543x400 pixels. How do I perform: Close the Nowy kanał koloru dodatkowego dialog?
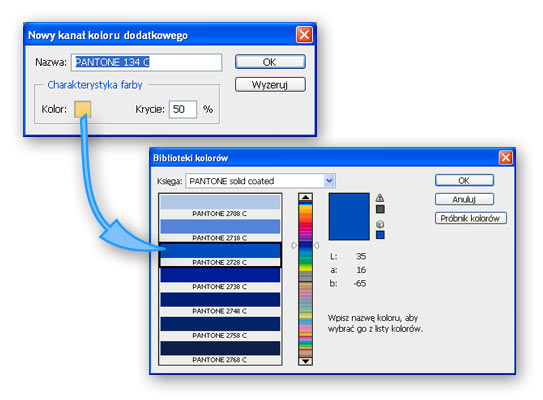point(304,35)
